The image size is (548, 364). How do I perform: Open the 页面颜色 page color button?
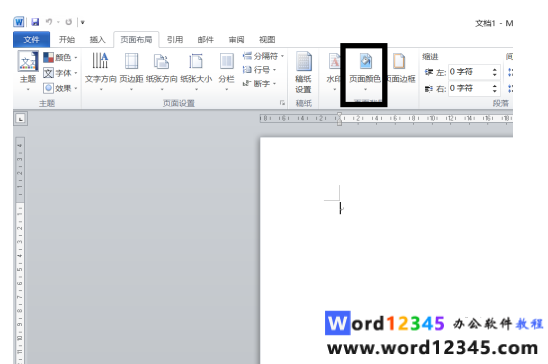[365, 71]
